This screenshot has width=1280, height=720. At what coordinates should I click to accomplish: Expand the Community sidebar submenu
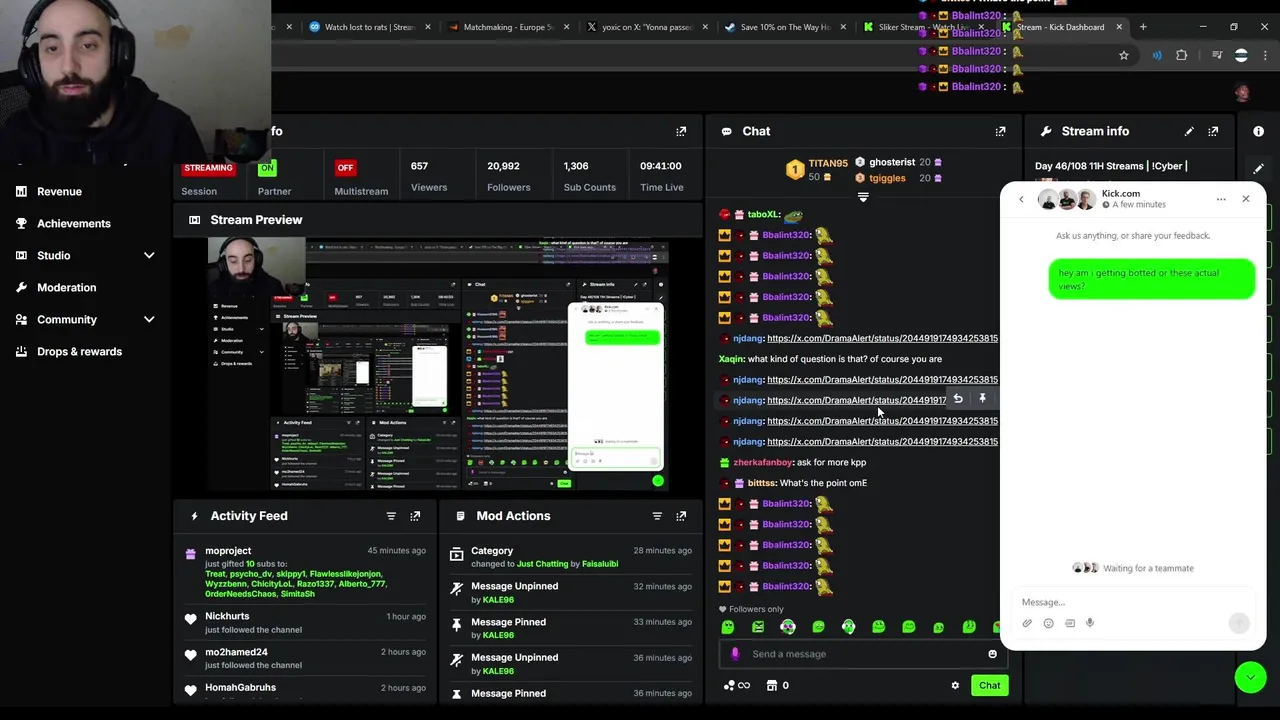[149, 319]
